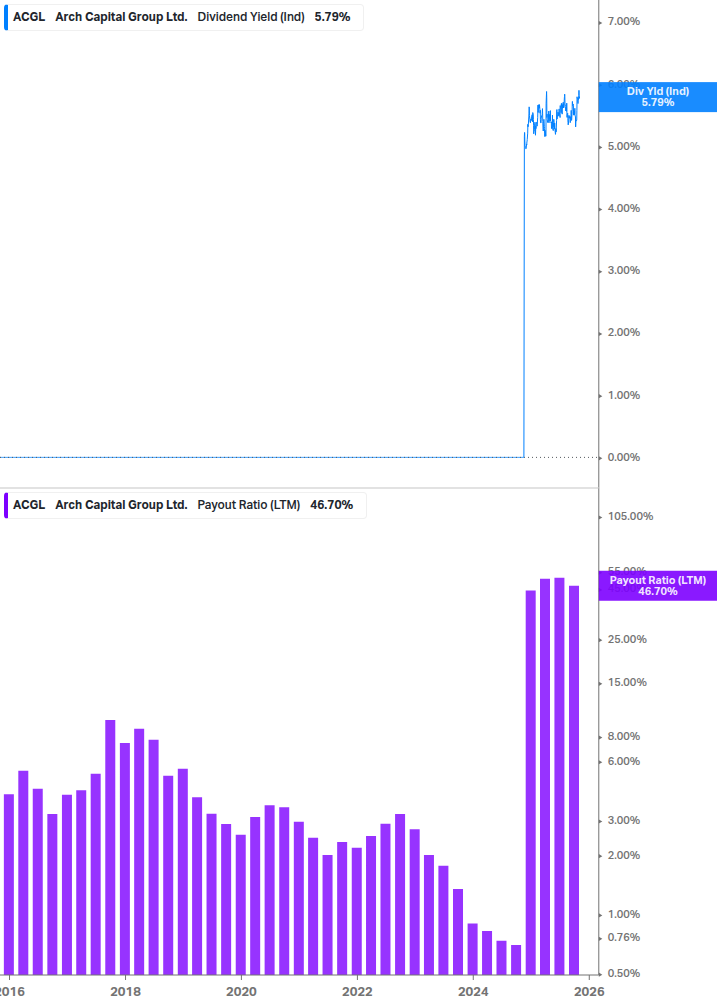Click the 2022 label on the time axis
This screenshot has width=717, height=1005.
357,992
